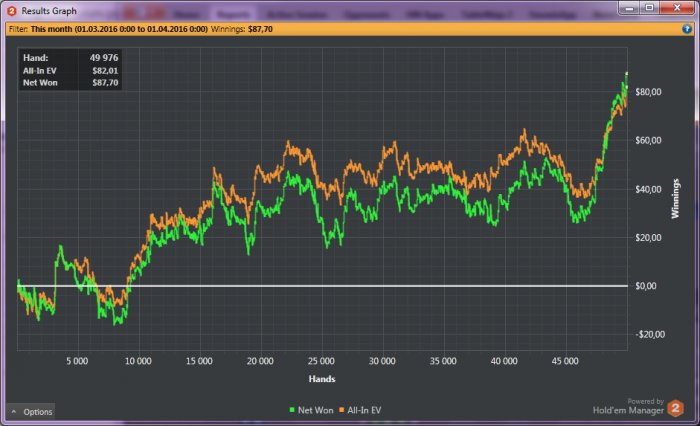Click the vertical Winnings axis title
Screen dimensions: 700x426
pyautogui.click(x=676, y=199)
